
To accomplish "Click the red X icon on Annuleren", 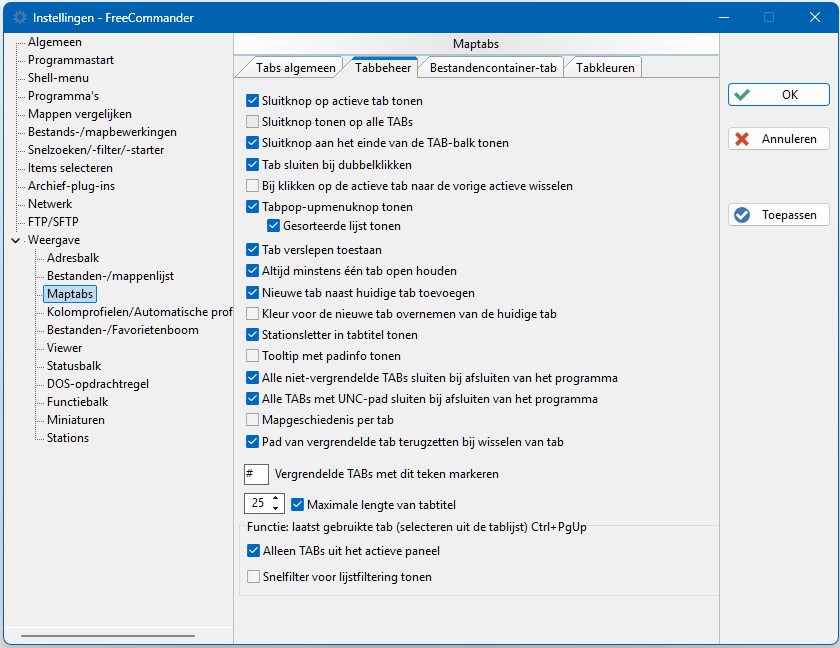I will coord(742,139).
